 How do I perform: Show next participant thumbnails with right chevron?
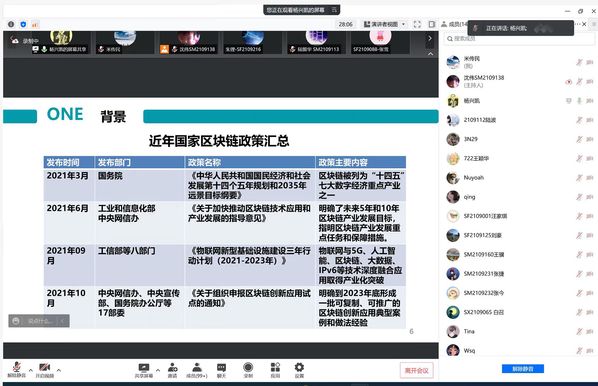pyautogui.click(x=430, y=39)
